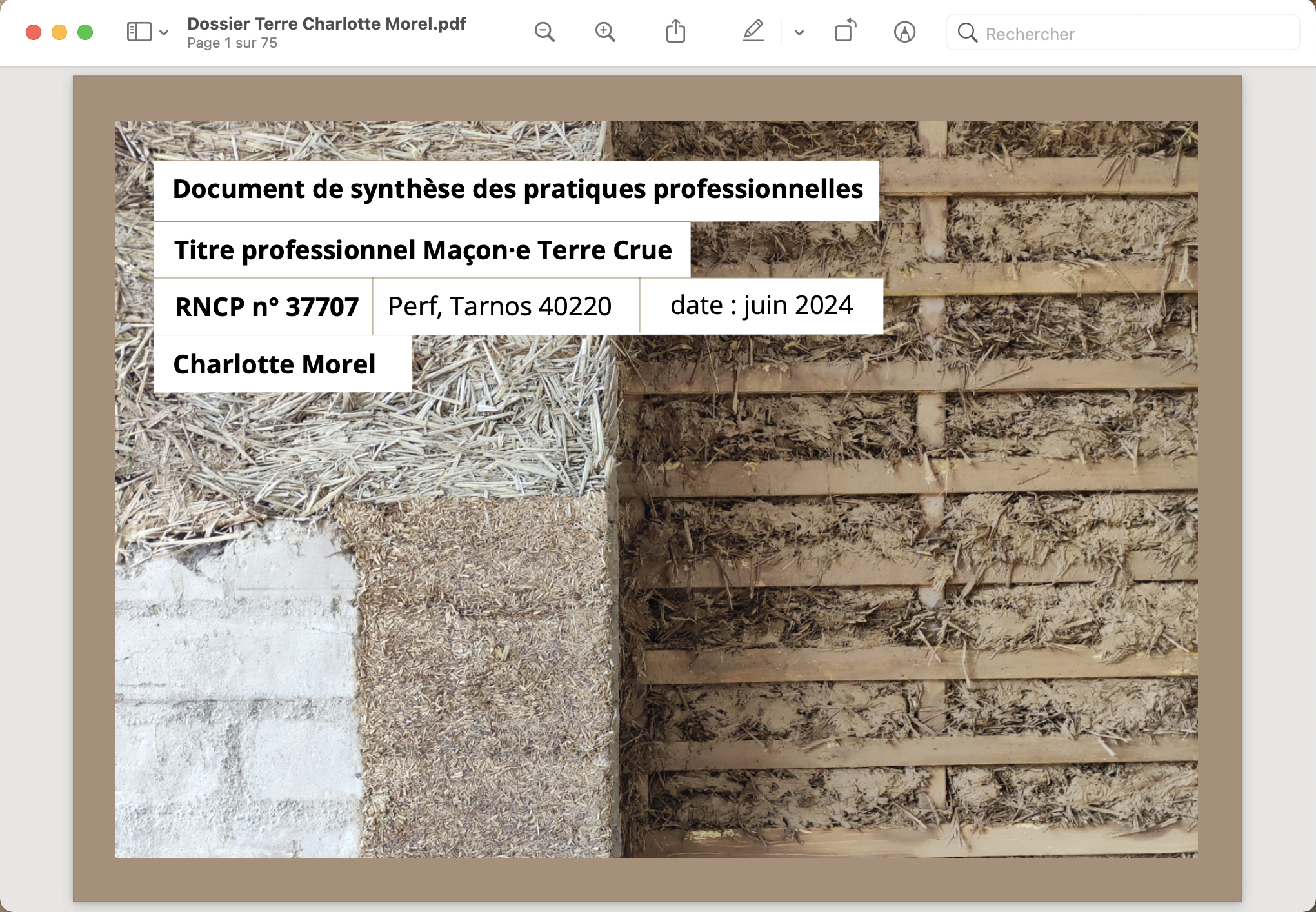Click the 'Page 1 sur 75' label
1316x912 pixels.
point(232,43)
